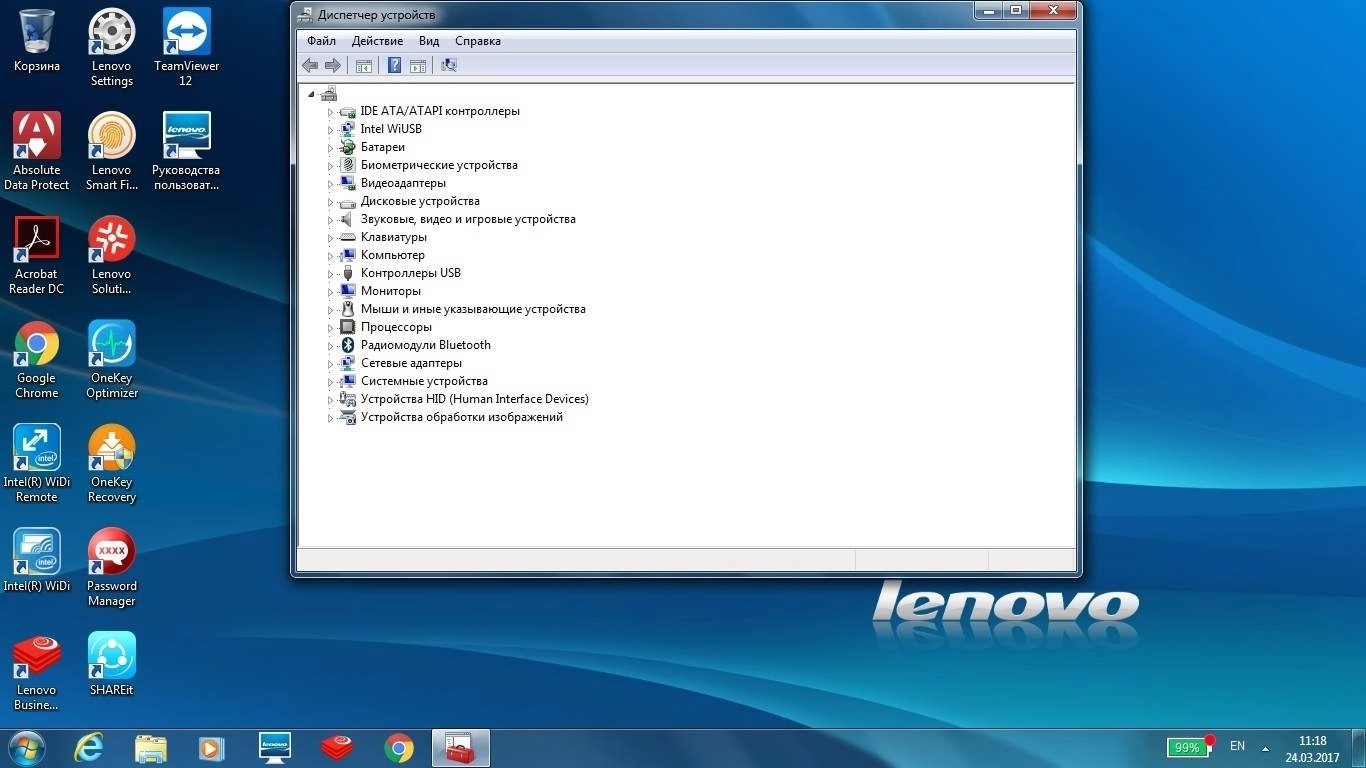Click the speaker icon beside Звуковые устройства
1366x768 pixels.
[348, 219]
